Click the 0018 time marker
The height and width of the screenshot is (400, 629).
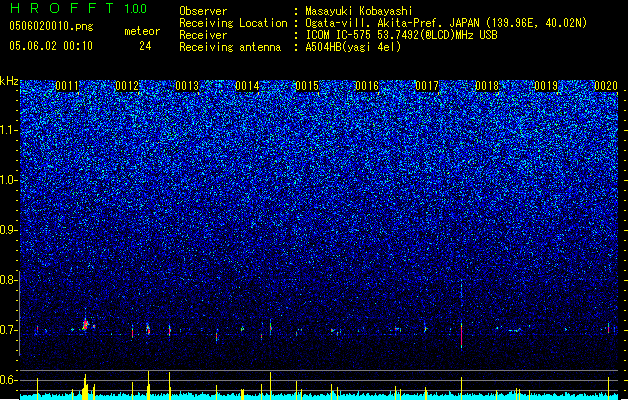pos(487,86)
